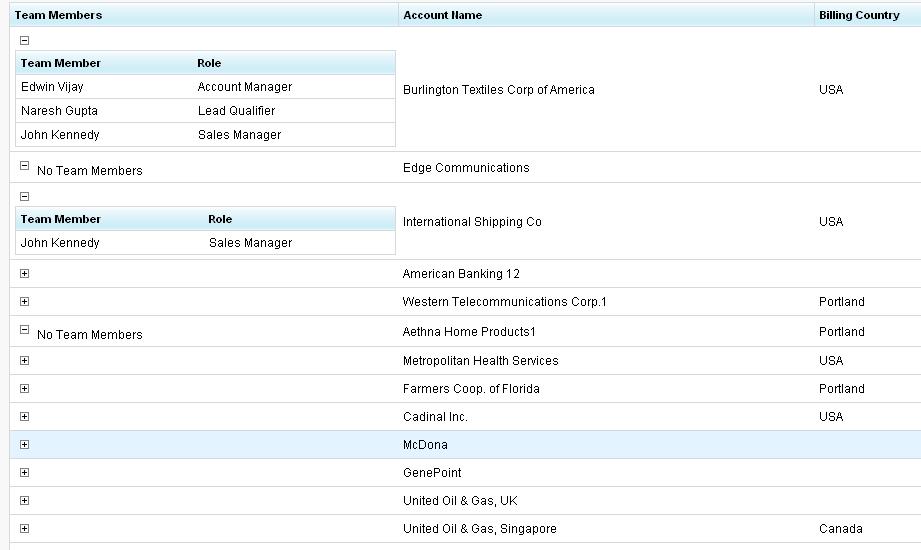Collapse team members for International Shipping Co
This screenshot has height=550, width=921.
[24, 196]
